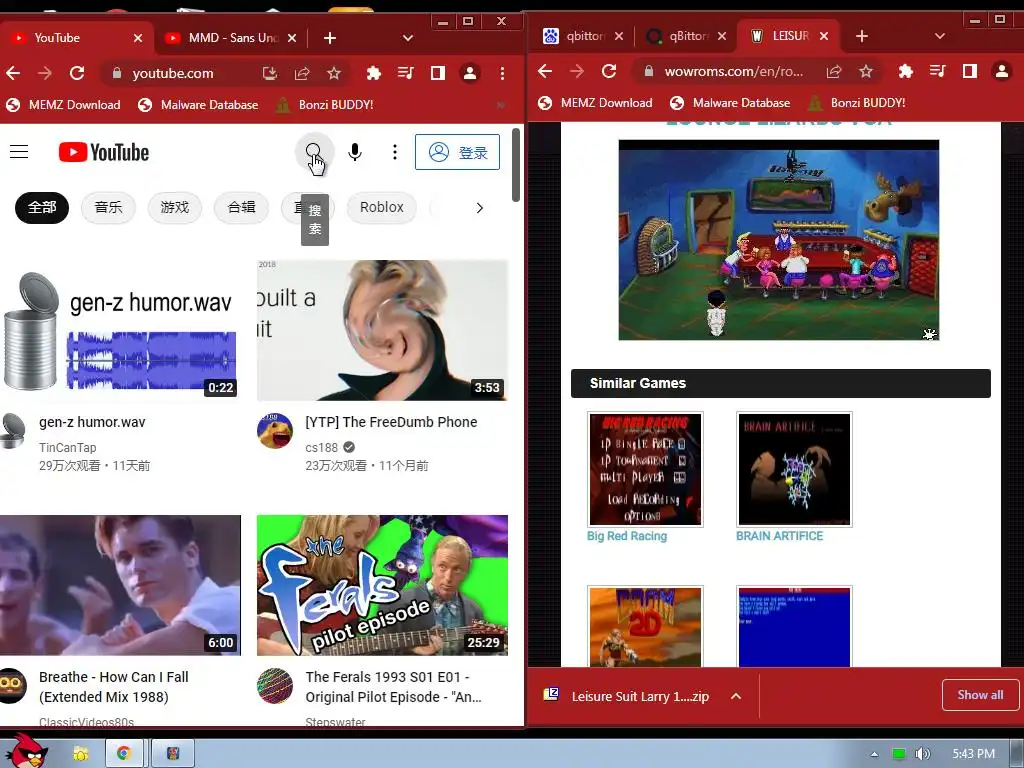Click Show all downloads button
This screenshot has height=768, width=1024.
[x=980, y=695]
